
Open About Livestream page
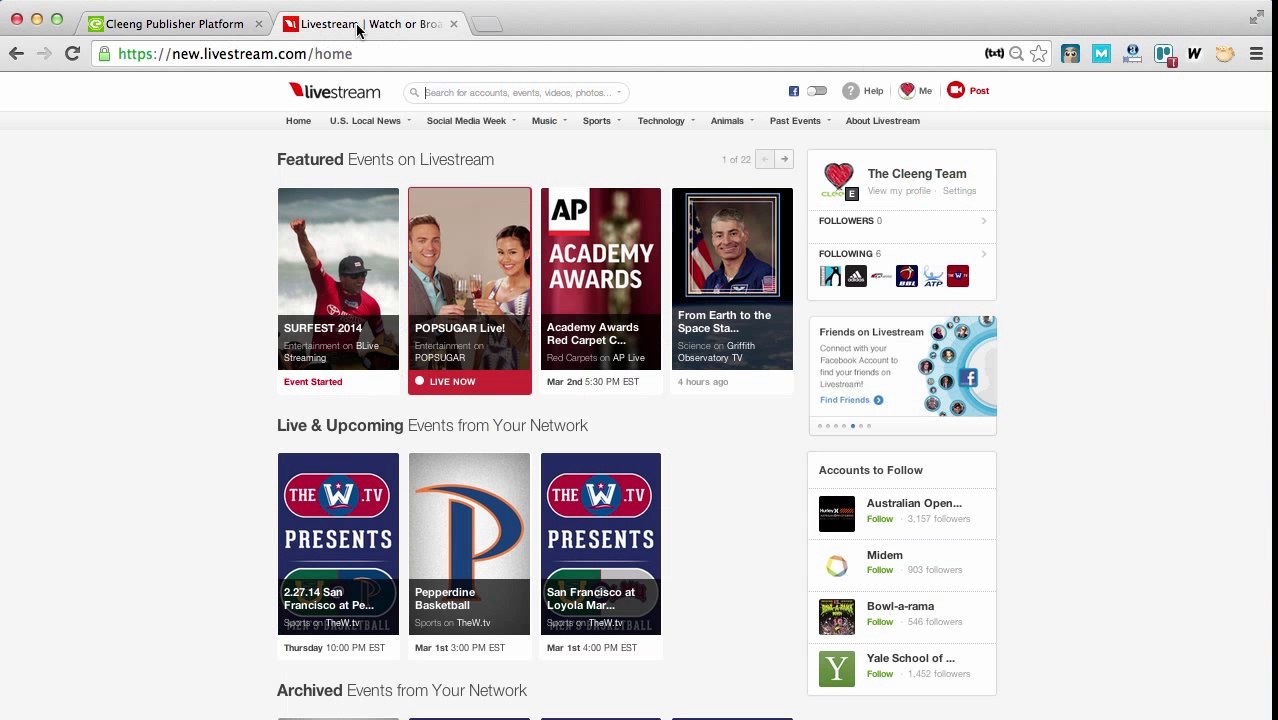[x=882, y=121]
